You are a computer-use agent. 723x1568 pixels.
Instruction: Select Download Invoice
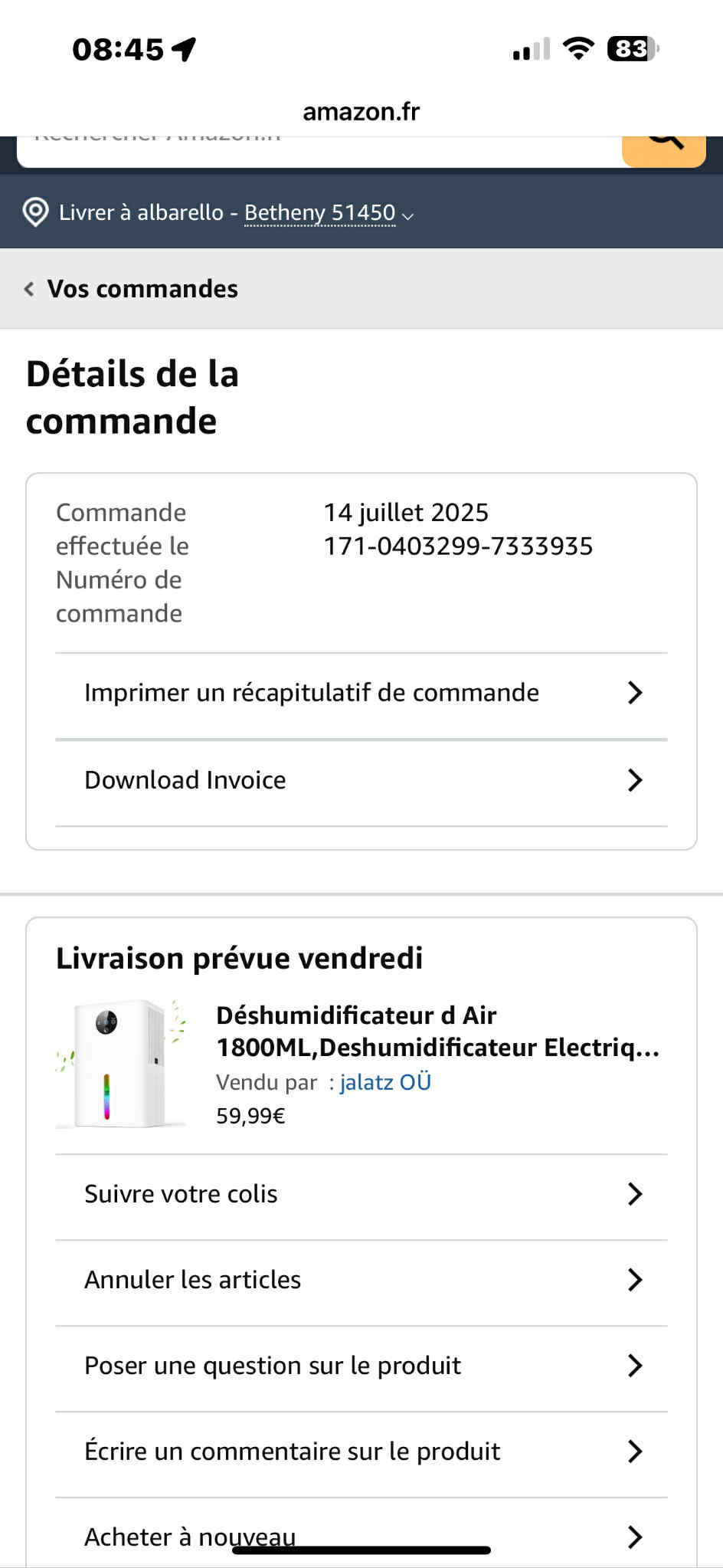[x=185, y=780]
